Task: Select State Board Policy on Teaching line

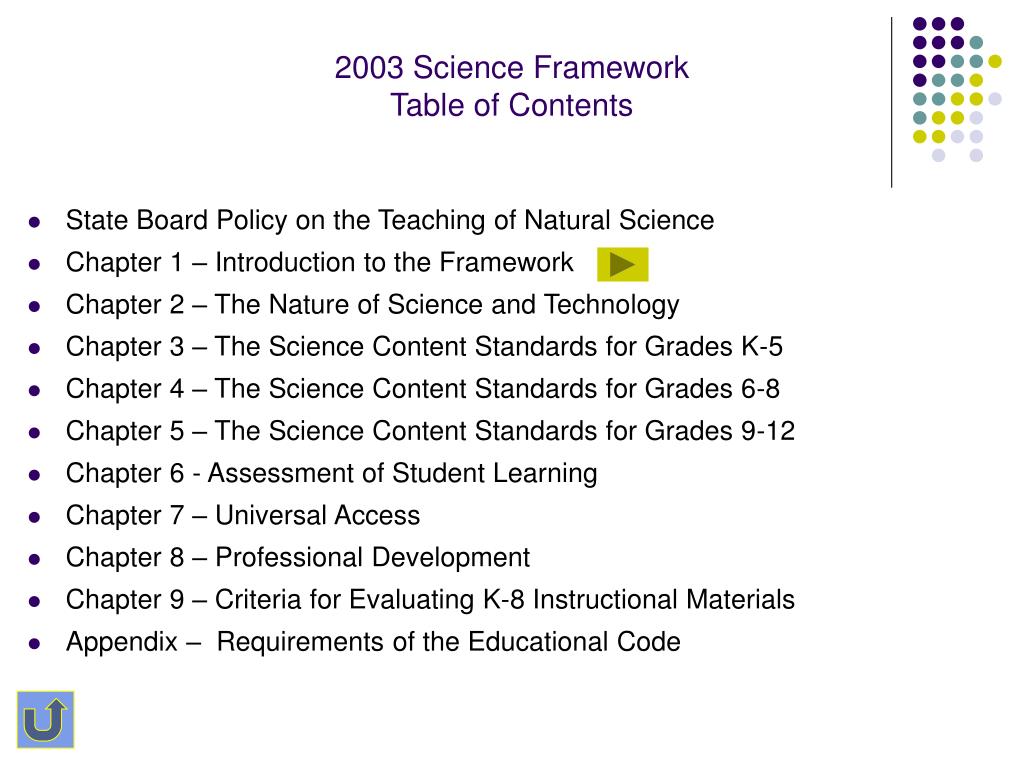Action: pyautogui.click(x=390, y=221)
